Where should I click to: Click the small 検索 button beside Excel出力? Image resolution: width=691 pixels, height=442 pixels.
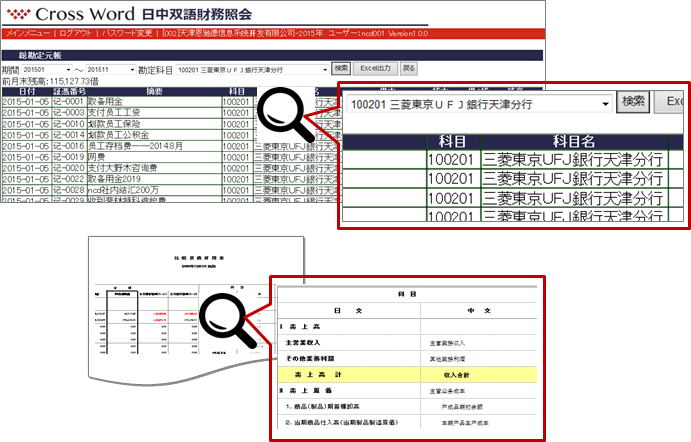click(341, 68)
